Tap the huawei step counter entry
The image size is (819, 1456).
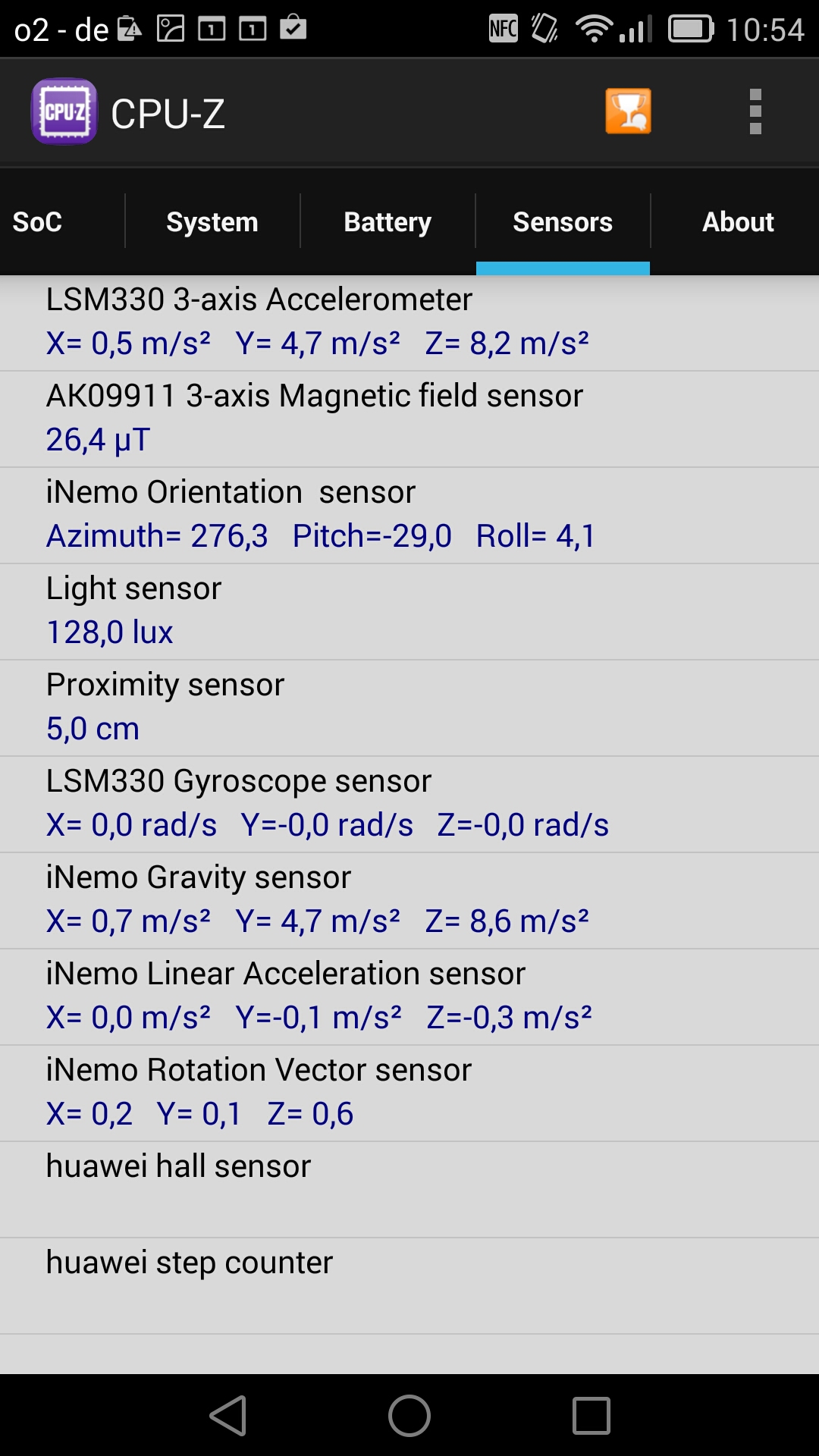click(409, 1285)
